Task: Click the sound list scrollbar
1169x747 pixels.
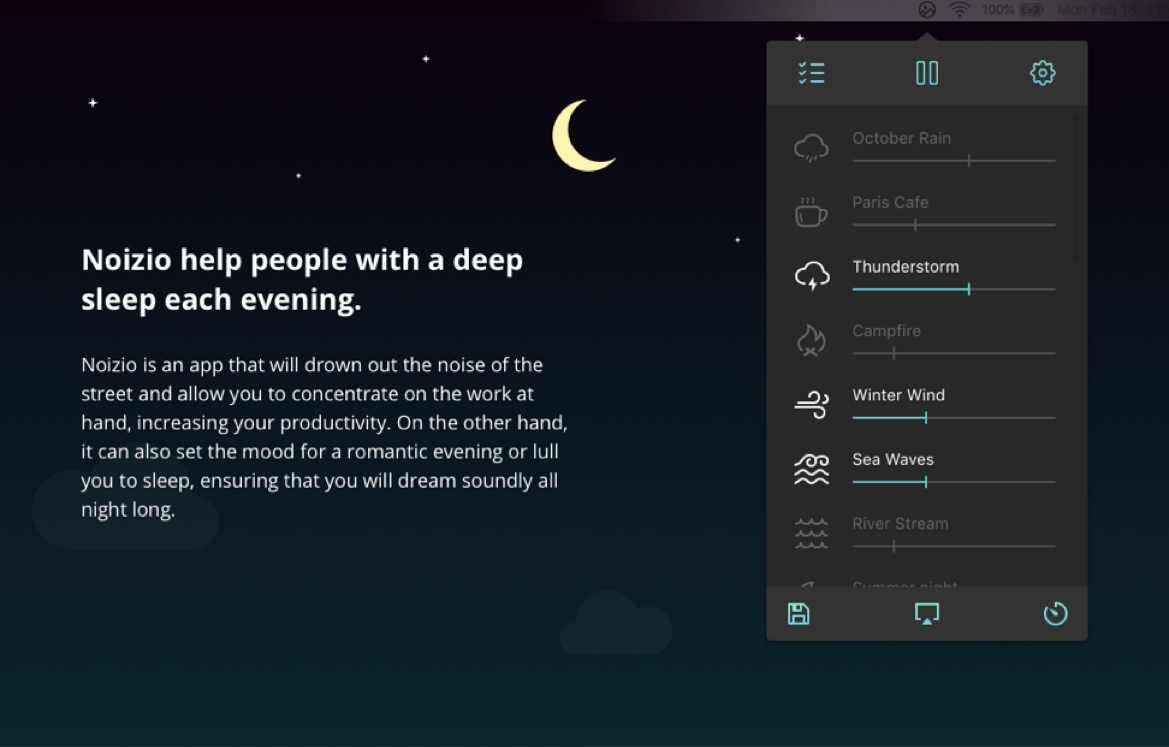Action: [x=1076, y=188]
